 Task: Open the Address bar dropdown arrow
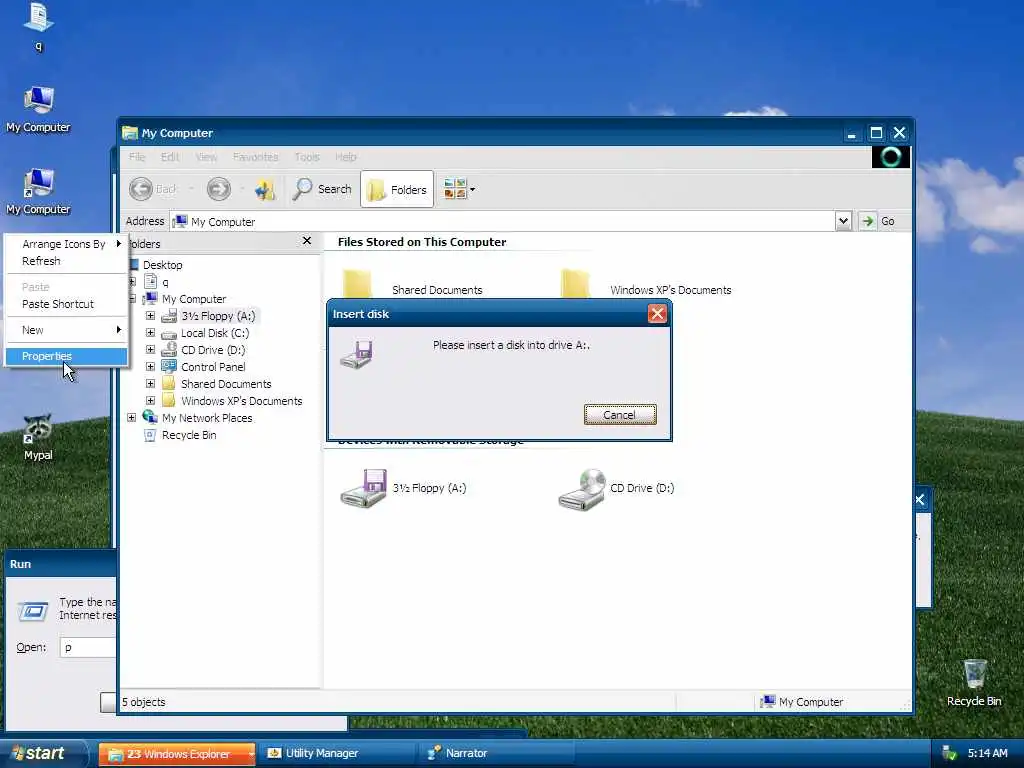point(843,221)
